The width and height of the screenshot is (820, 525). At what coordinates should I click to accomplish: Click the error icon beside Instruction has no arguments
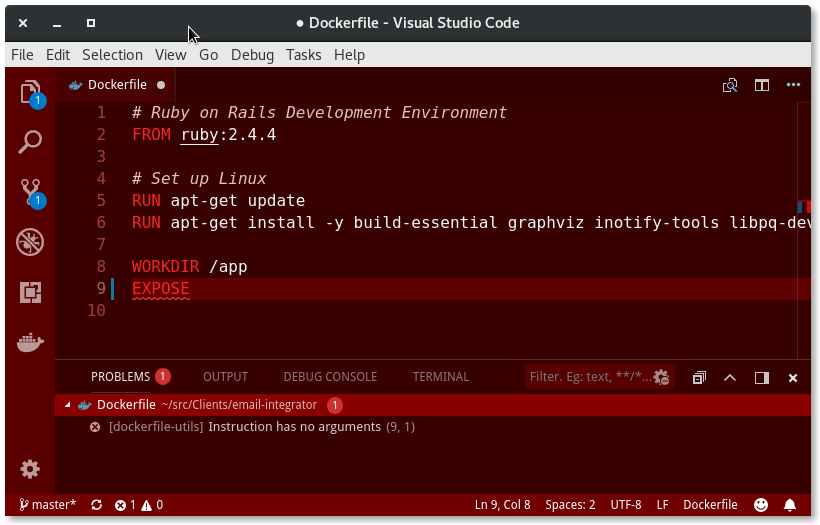tap(95, 427)
